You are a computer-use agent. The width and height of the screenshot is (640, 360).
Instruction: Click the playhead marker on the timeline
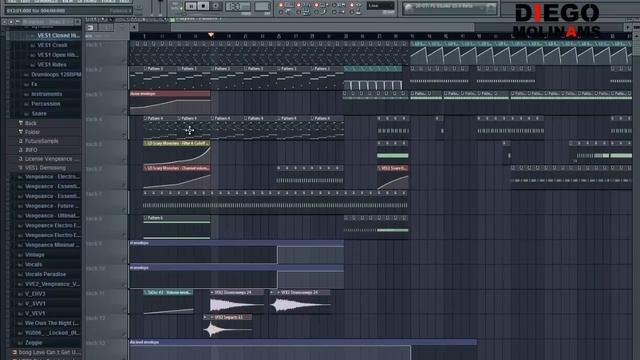[x=211, y=36]
